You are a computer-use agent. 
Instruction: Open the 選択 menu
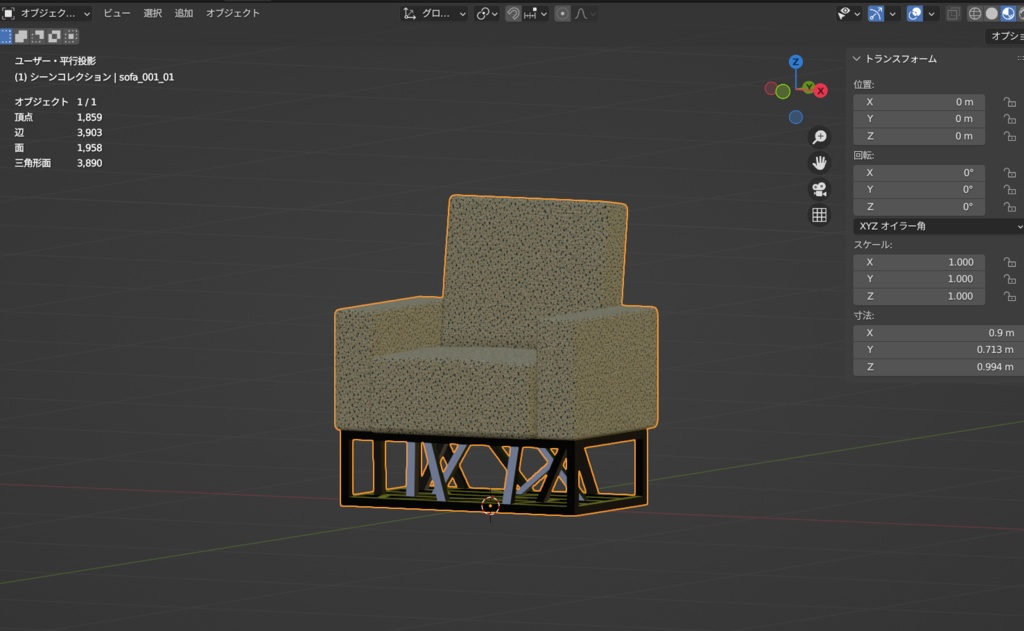tap(152, 13)
